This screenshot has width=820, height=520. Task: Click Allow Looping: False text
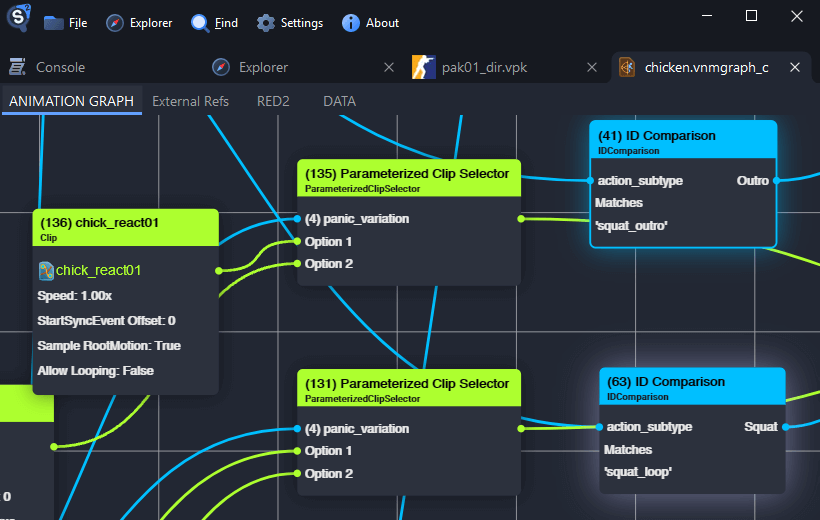pos(96,371)
